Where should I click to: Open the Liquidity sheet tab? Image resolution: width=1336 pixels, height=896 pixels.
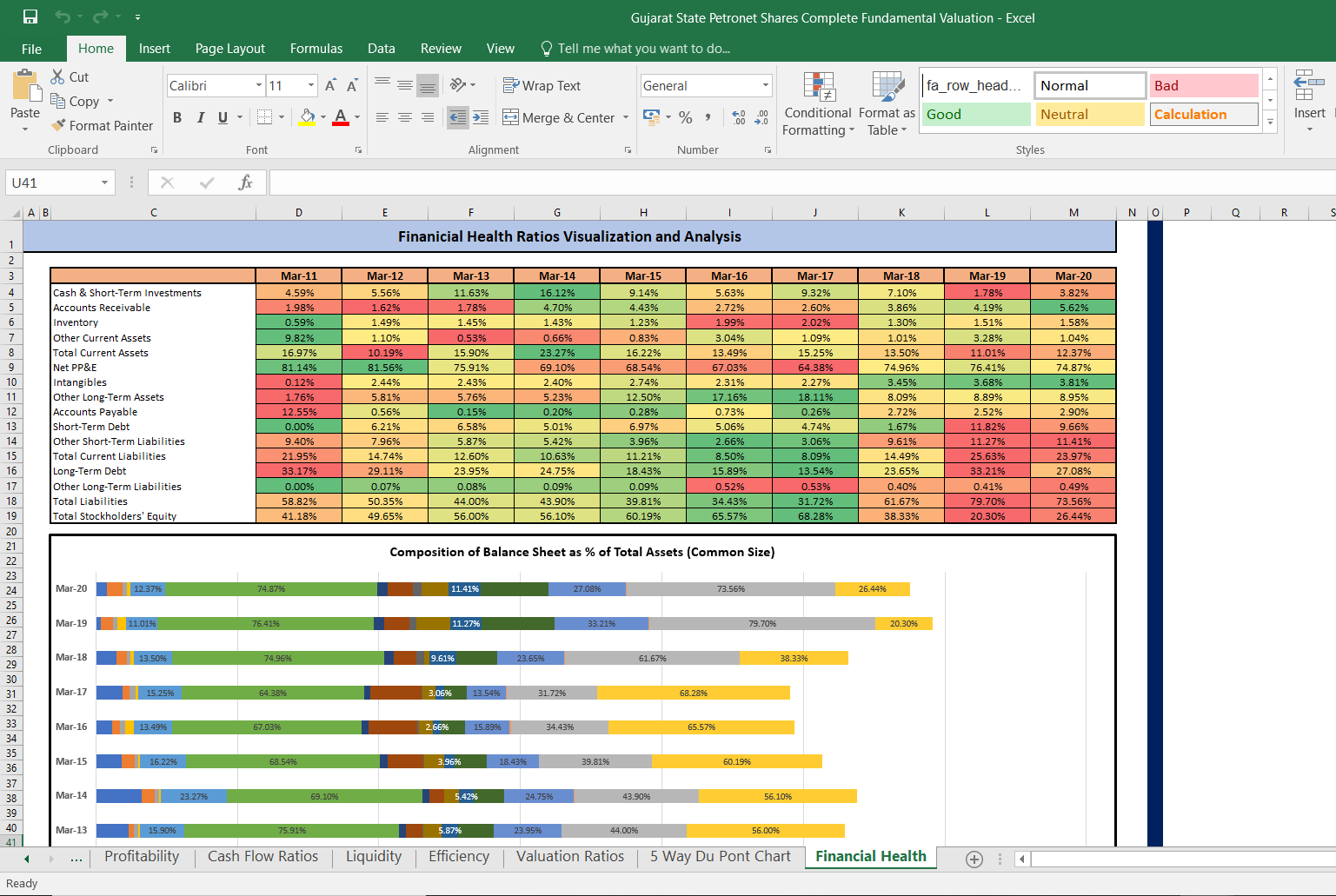point(374,857)
